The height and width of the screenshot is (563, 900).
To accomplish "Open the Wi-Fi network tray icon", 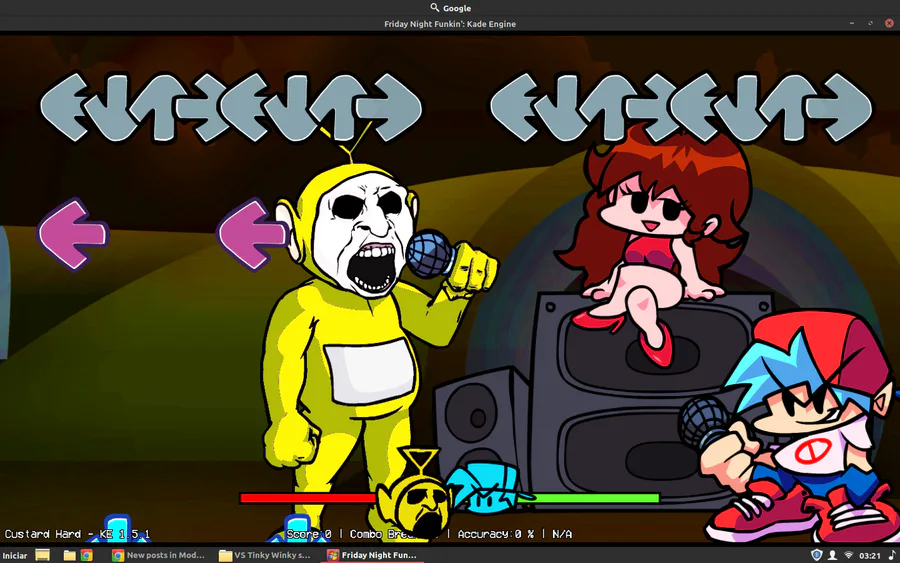I will coord(848,555).
